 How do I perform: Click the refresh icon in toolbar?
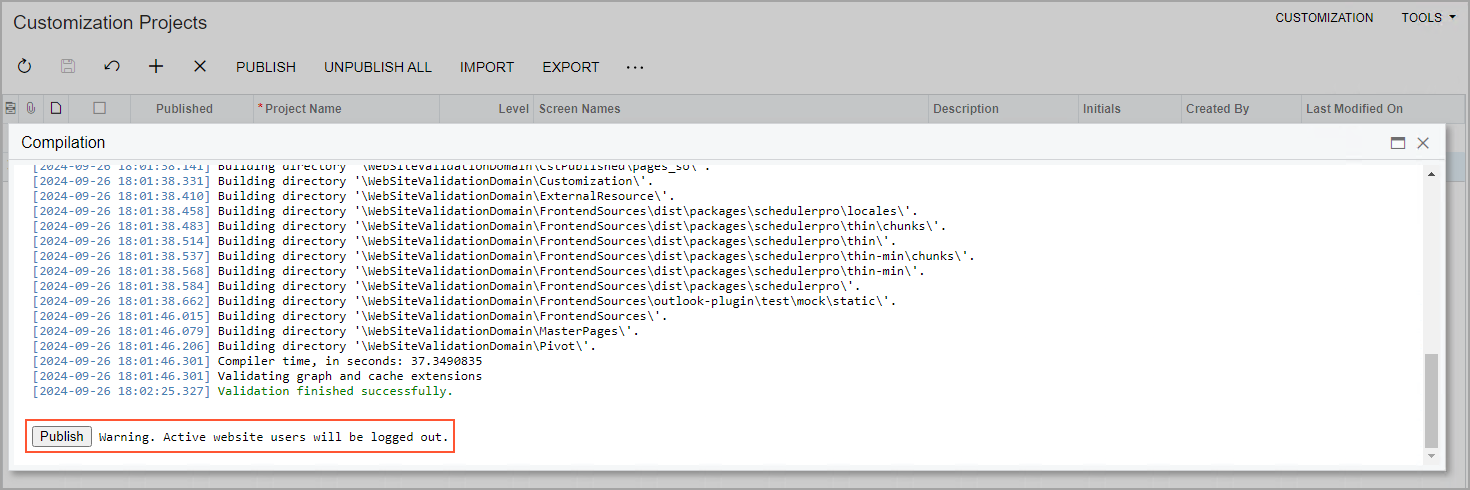(x=25, y=67)
